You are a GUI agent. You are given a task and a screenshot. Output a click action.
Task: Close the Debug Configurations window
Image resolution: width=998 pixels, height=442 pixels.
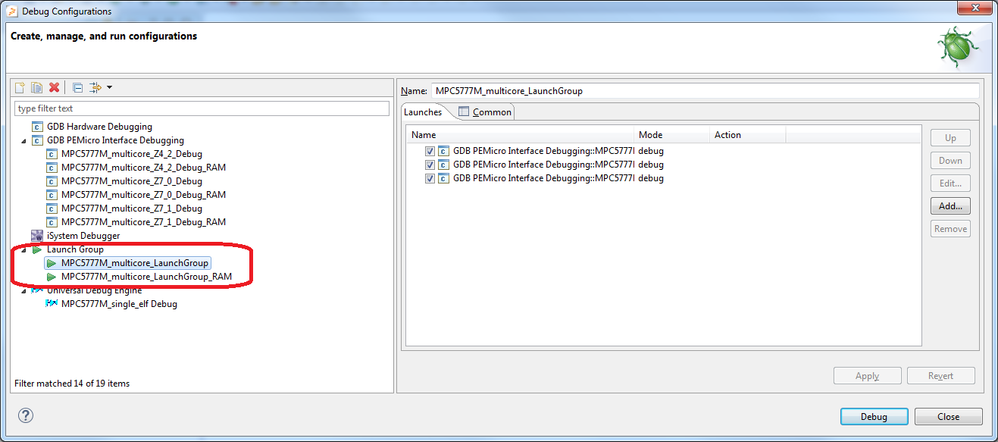click(x=975, y=10)
